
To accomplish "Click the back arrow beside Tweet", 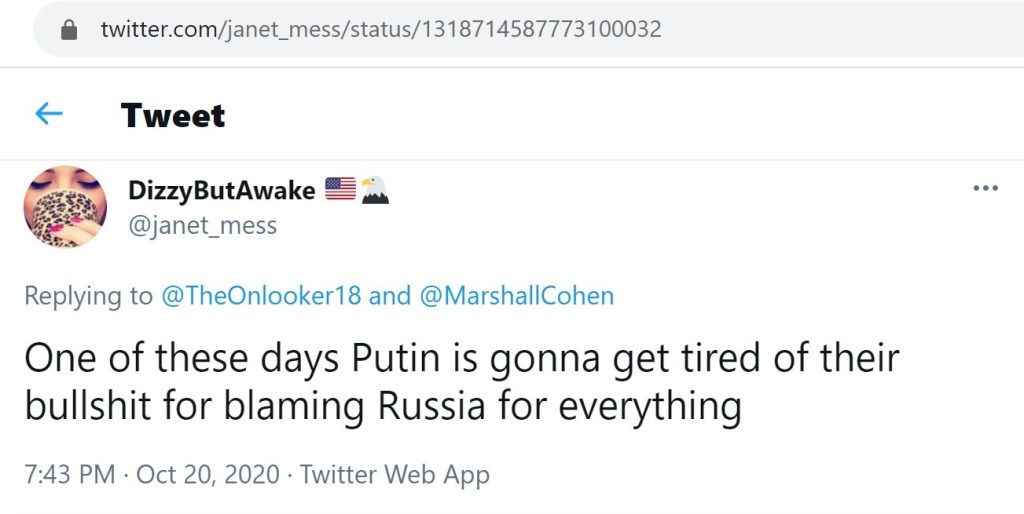I will pos(49,114).
